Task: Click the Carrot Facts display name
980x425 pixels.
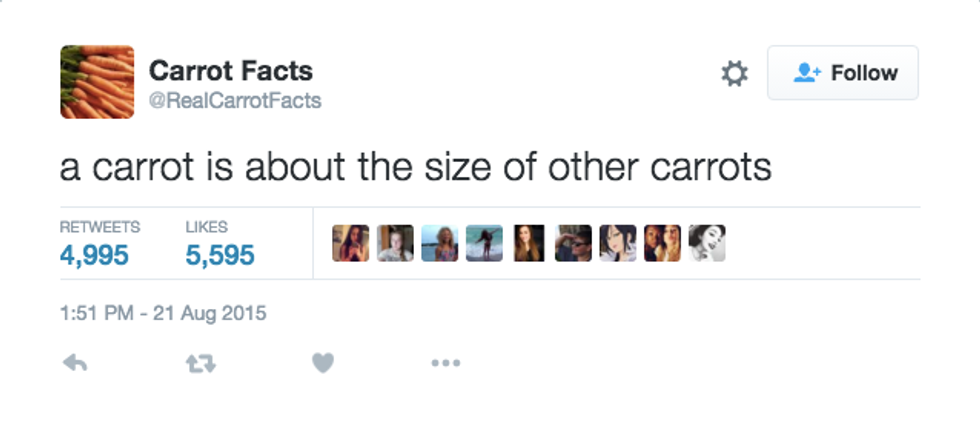Action: coord(230,71)
